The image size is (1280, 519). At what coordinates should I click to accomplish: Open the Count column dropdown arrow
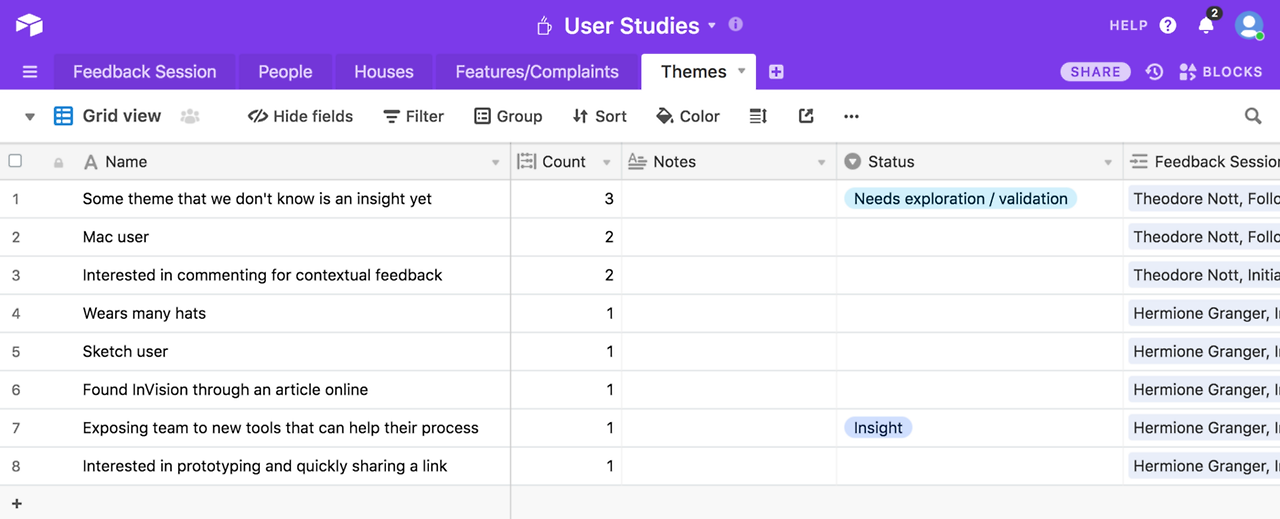(x=607, y=163)
